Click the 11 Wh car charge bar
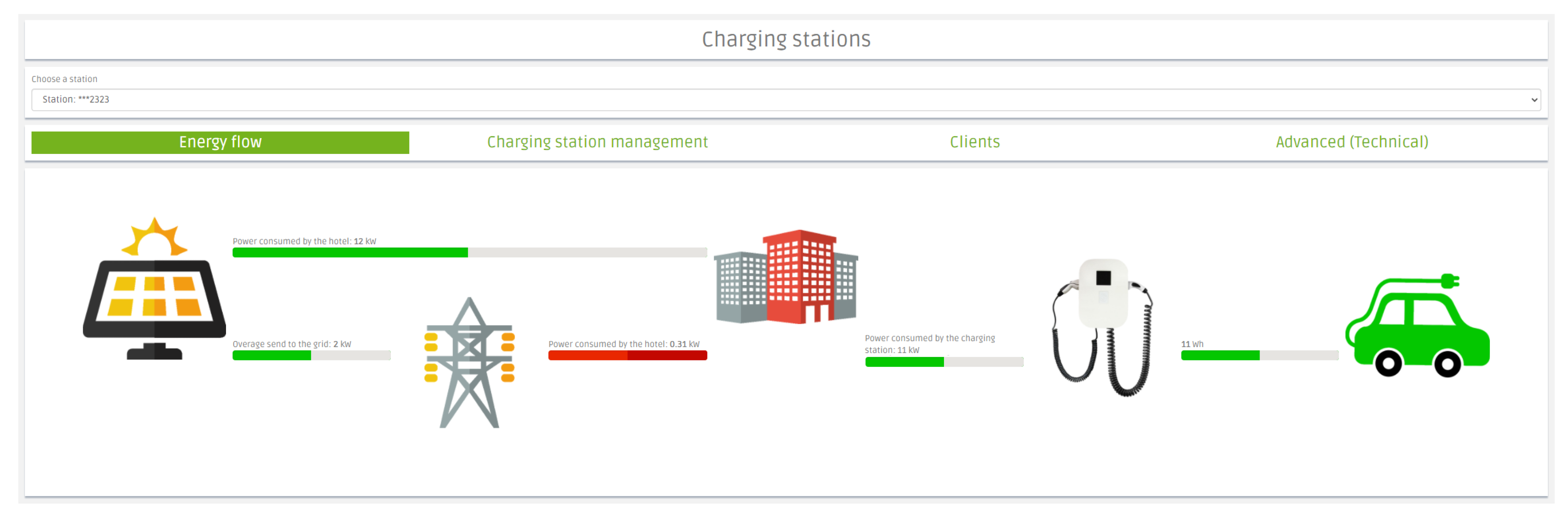The width and height of the screenshot is (1568, 513). click(x=1259, y=355)
